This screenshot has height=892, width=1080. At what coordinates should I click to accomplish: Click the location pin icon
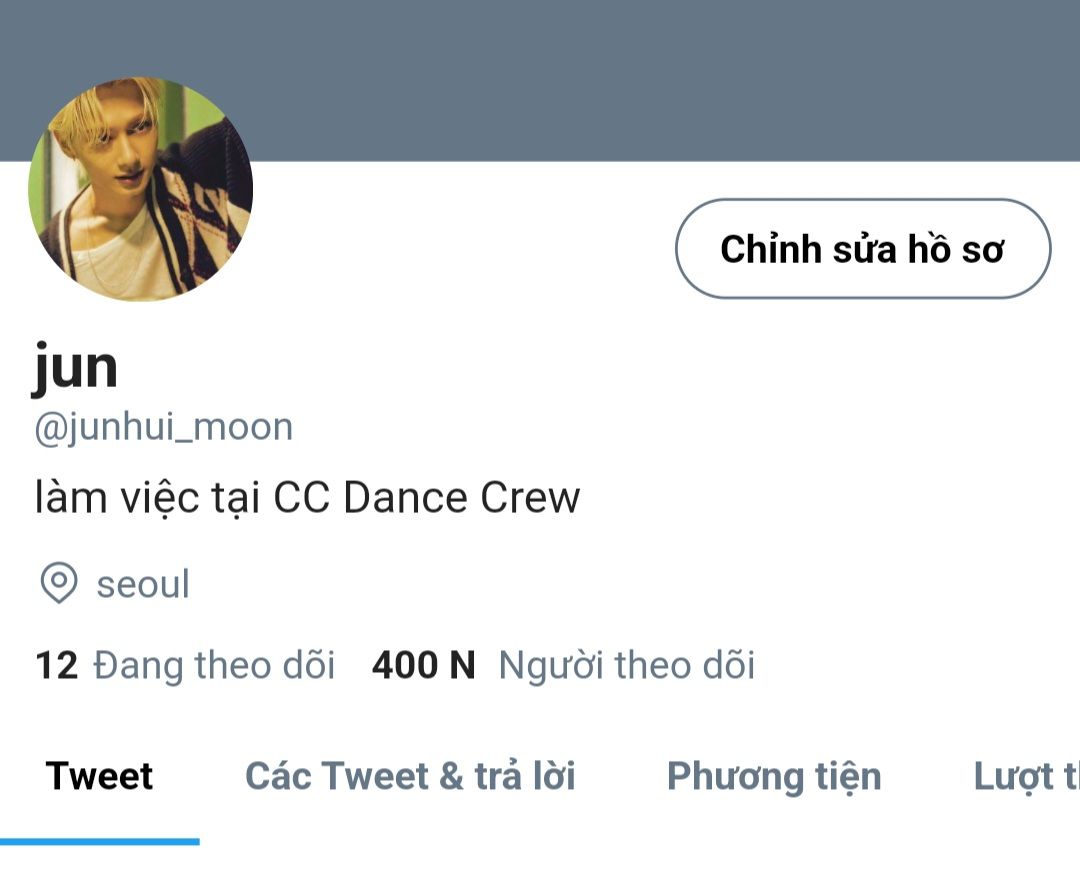tap(59, 583)
